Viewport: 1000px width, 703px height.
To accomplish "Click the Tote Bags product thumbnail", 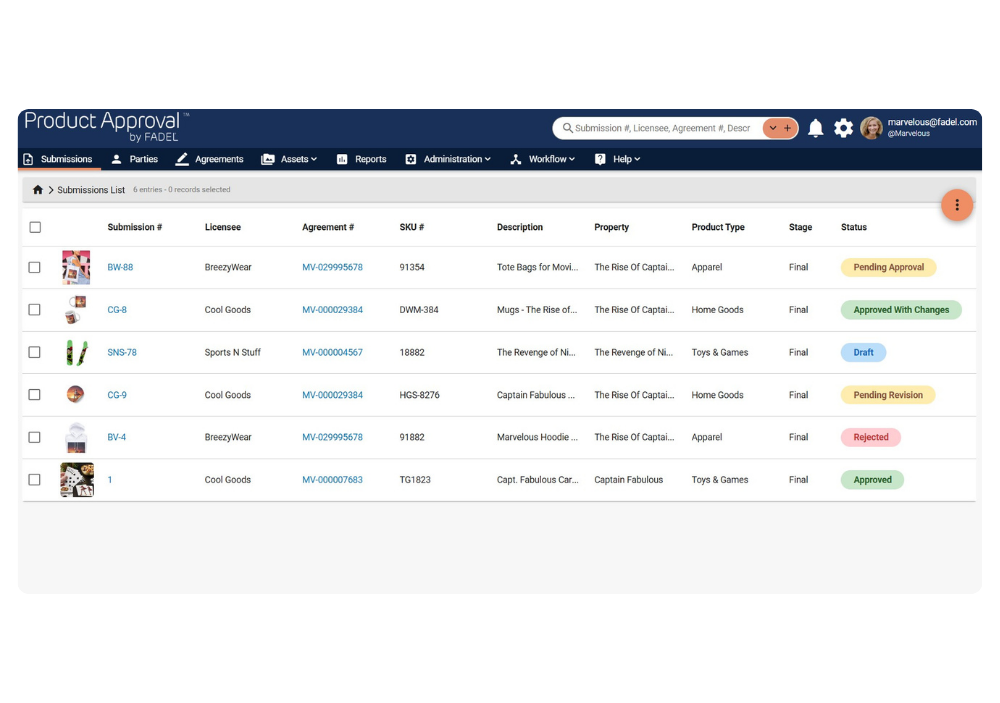I will 76,268.
